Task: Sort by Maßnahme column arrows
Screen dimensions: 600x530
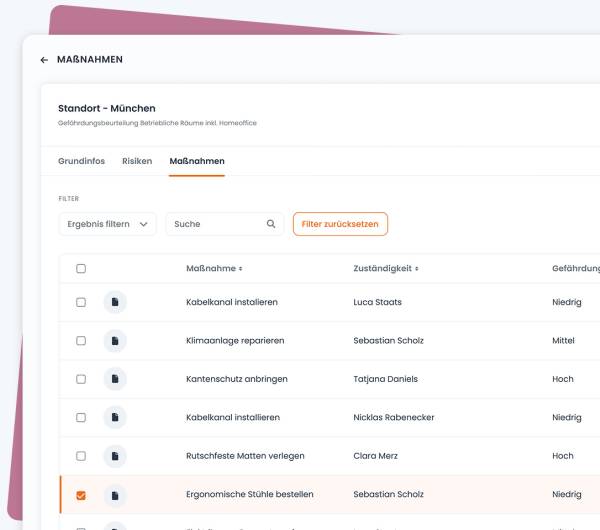Action: pyautogui.click(x=240, y=269)
